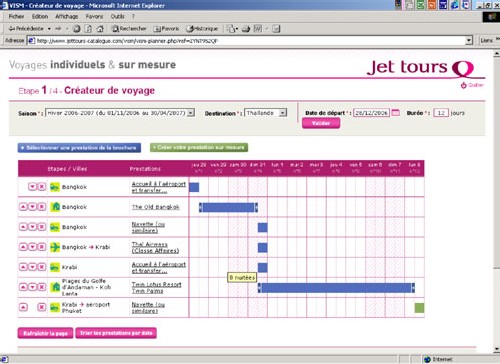Open Navette link in Bangkok row
Screen dimensions: 500x364
click(x=148, y=227)
